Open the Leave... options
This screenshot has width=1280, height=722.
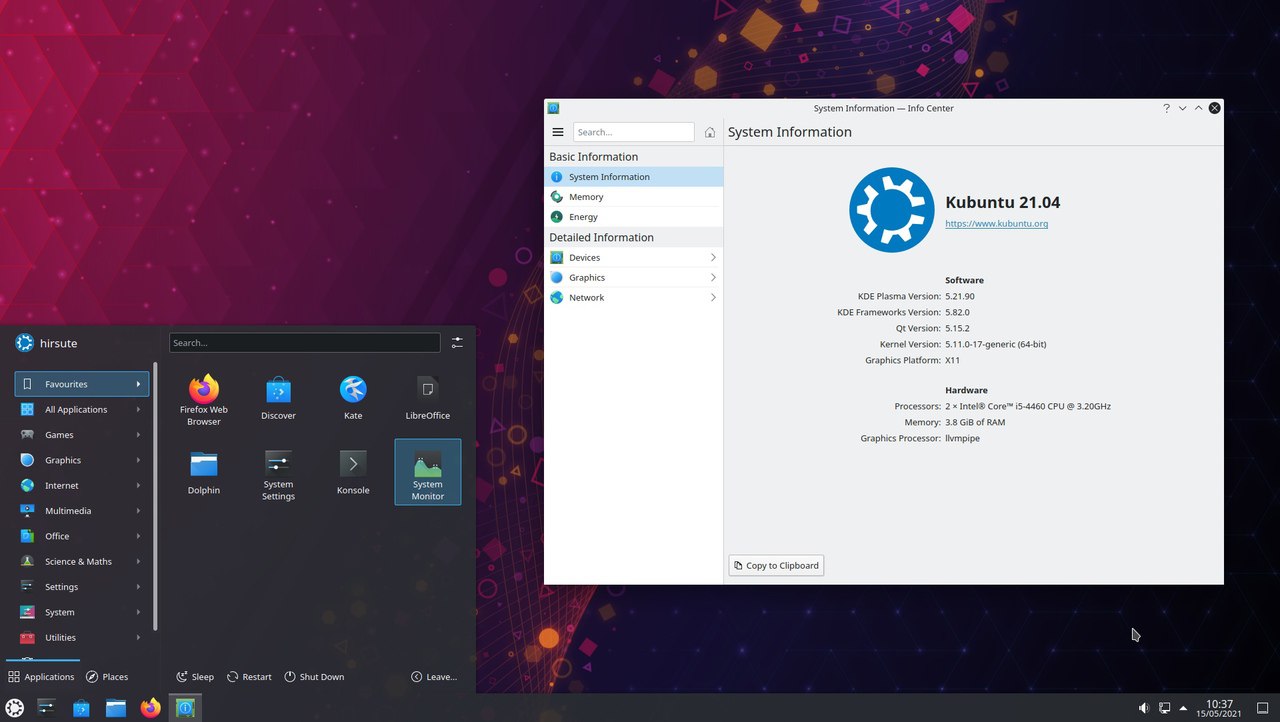(x=434, y=677)
